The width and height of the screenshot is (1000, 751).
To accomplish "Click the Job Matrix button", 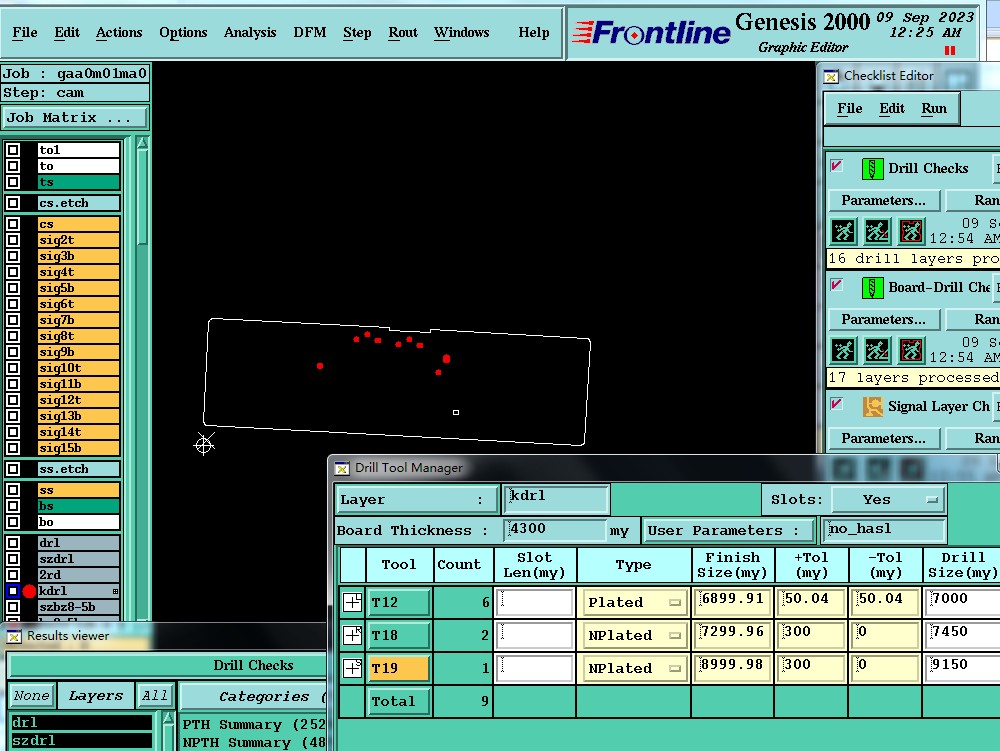I will pyautogui.click(x=75, y=117).
